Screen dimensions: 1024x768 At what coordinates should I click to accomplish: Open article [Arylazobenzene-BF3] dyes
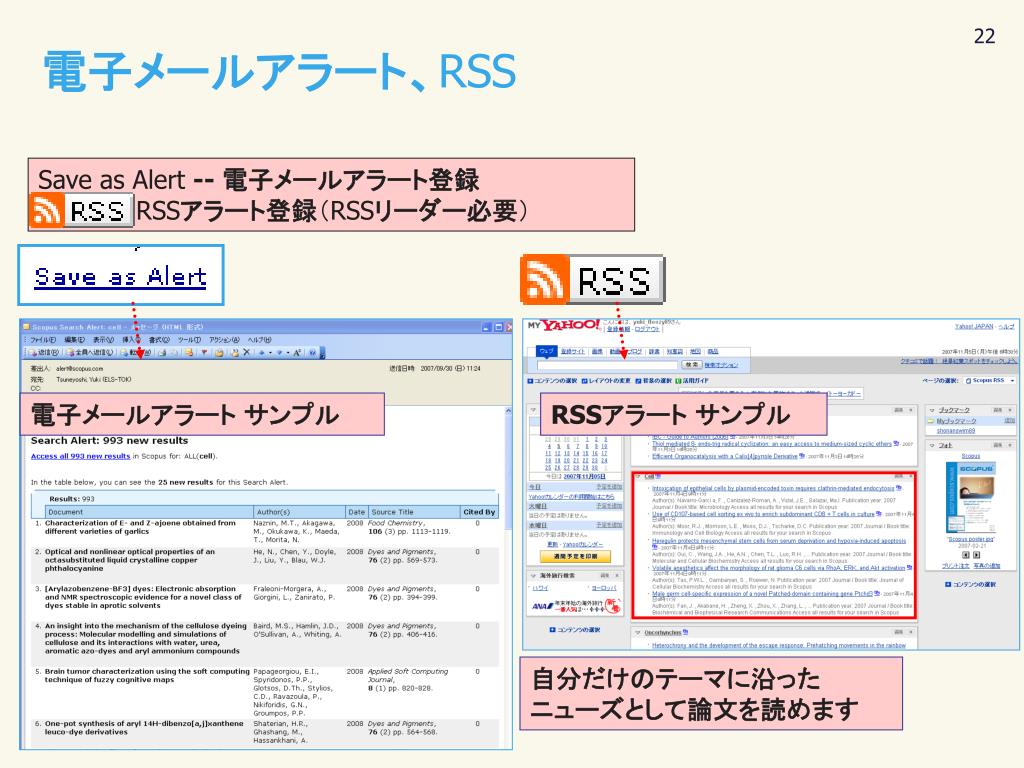pyautogui.click(x=142, y=597)
